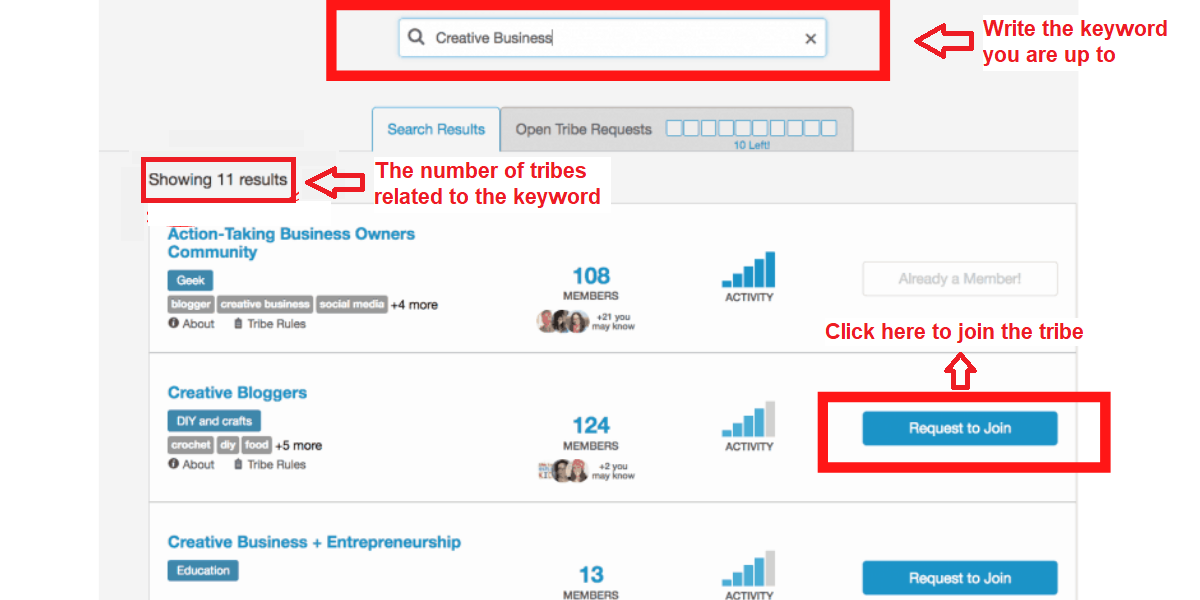This screenshot has height=600, width=1200.
Task: Select the DIY and crafts category tag
Action: tap(214, 421)
